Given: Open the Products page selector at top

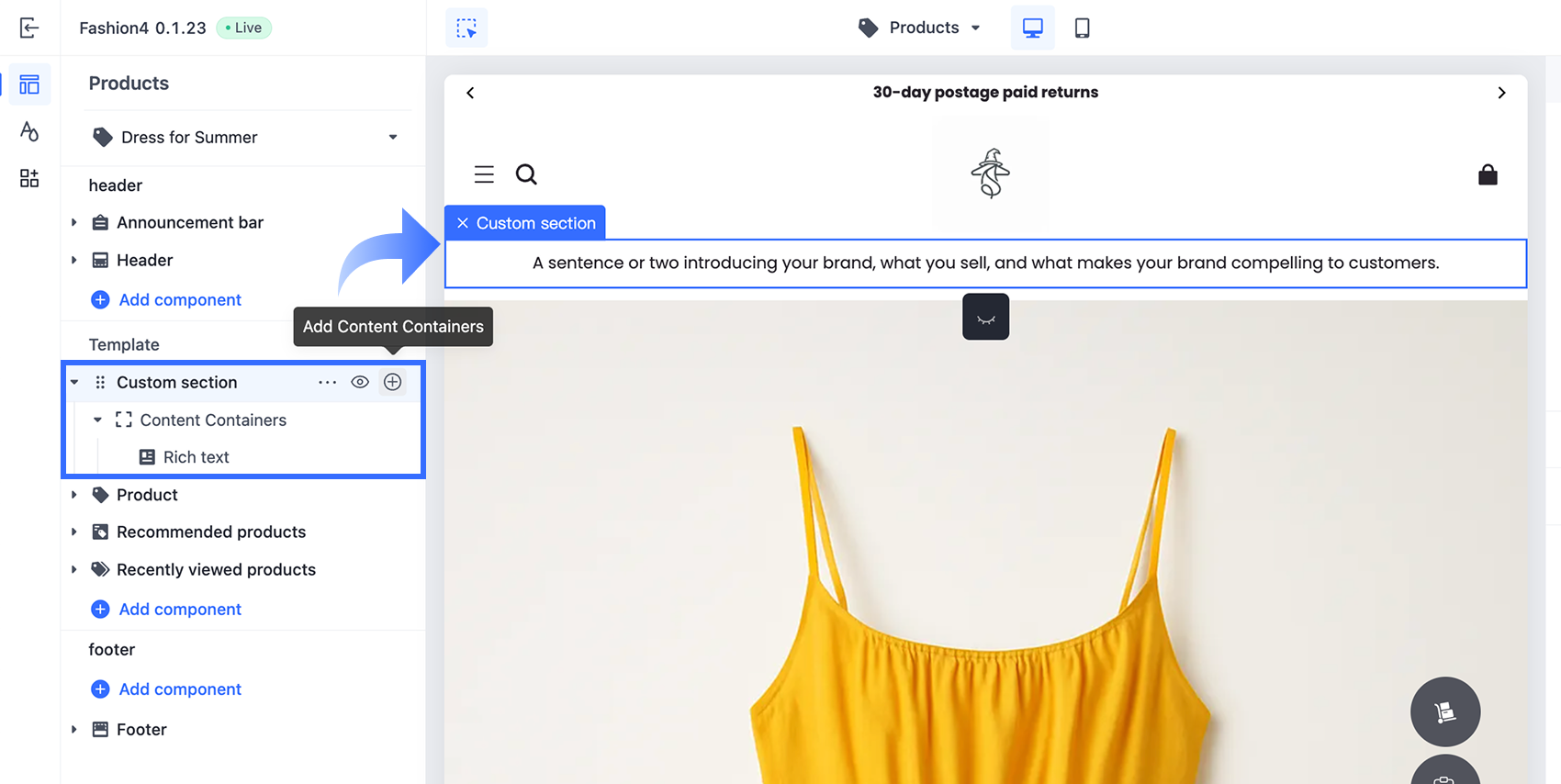Looking at the screenshot, I should point(919,28).
